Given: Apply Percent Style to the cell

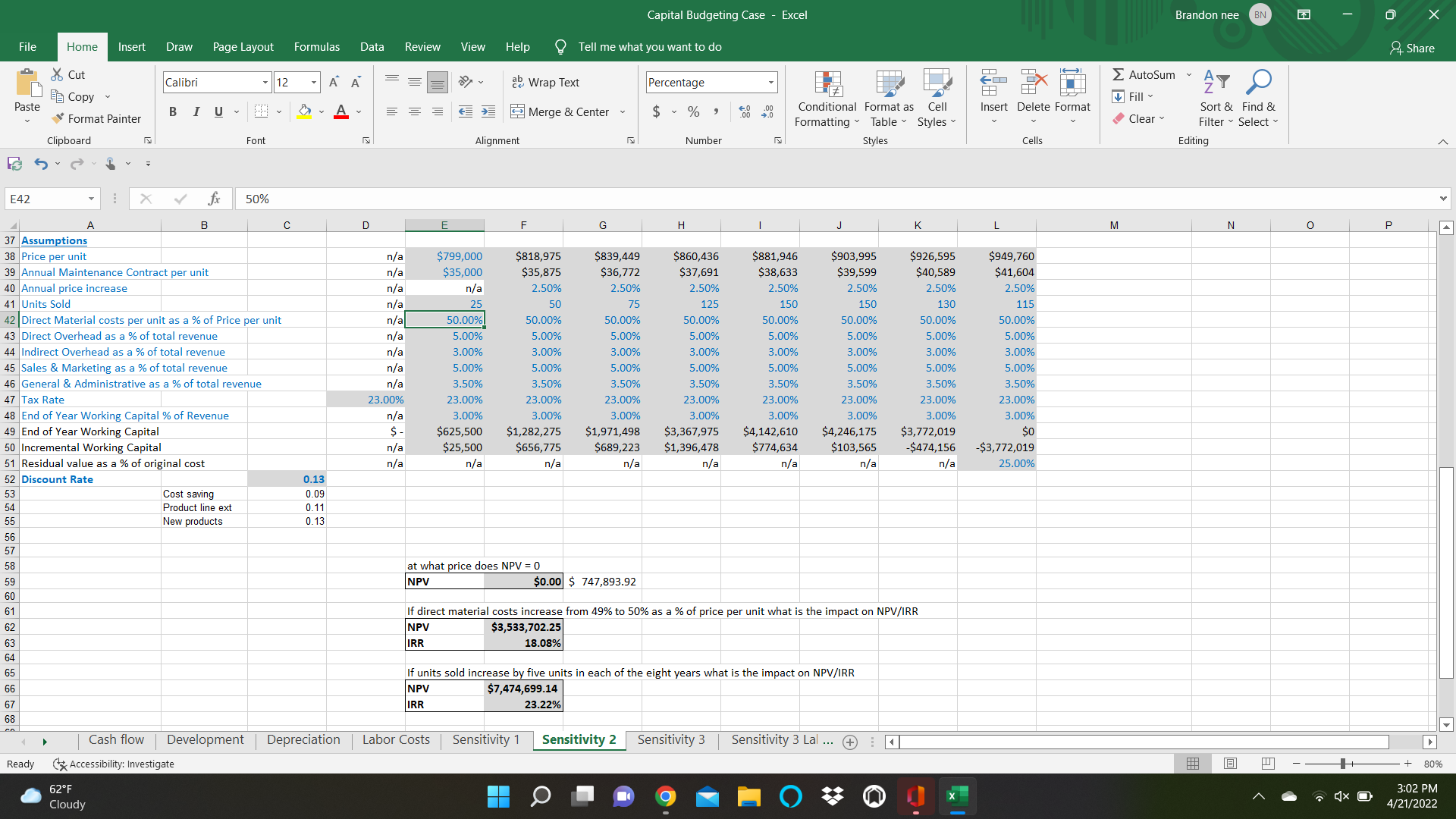Looking at the screenshot, I should pos(692,111).
